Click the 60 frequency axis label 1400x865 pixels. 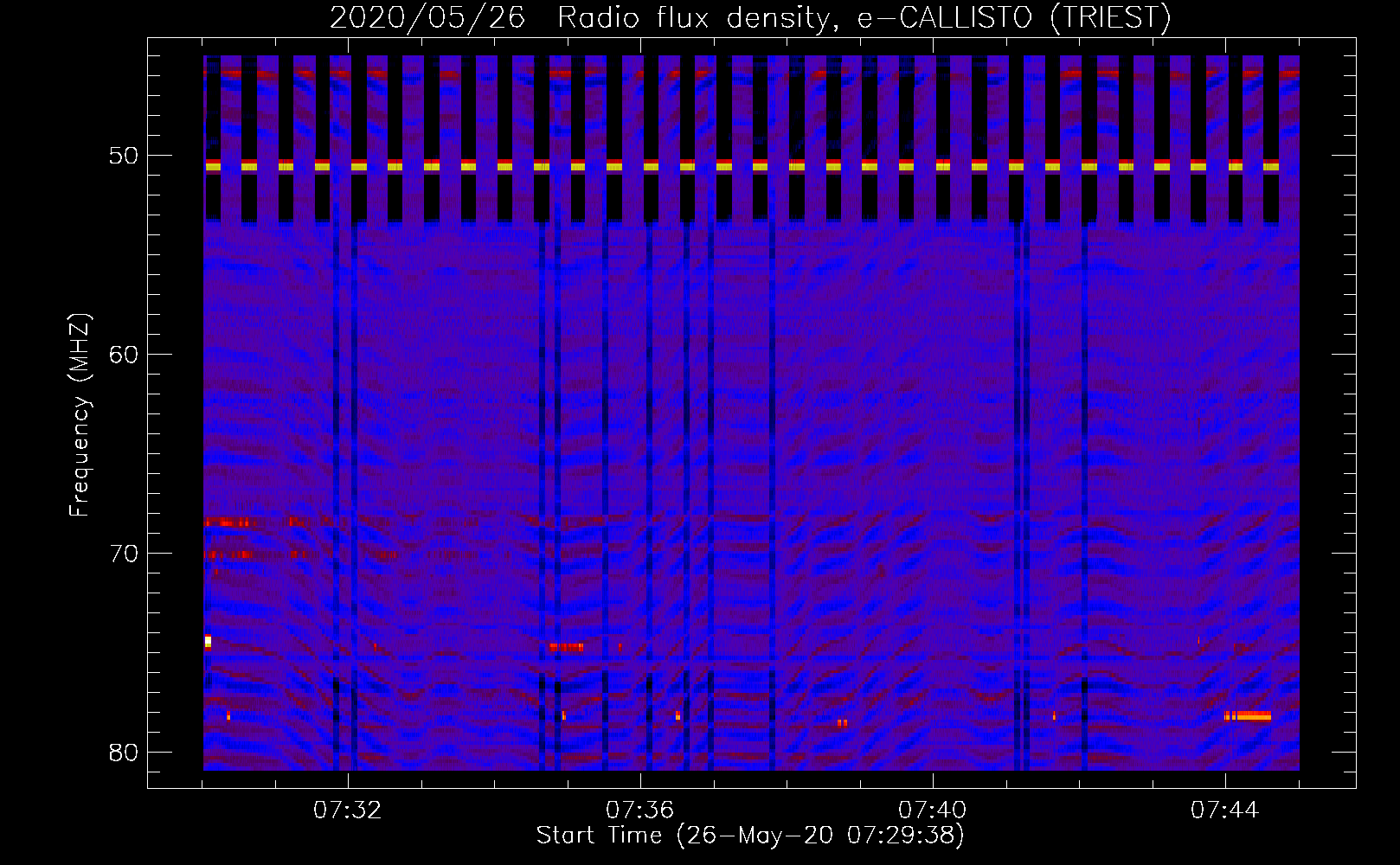click(x=124, y=355)
